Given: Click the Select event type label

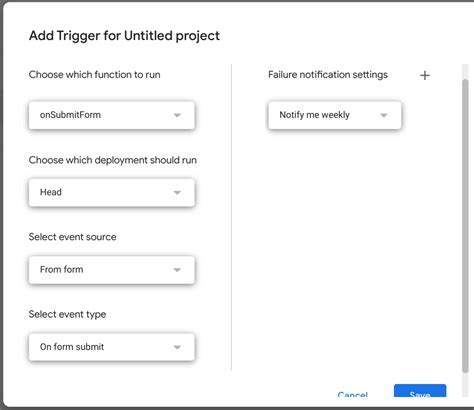Looking at the screenshot, I should 67,314.
